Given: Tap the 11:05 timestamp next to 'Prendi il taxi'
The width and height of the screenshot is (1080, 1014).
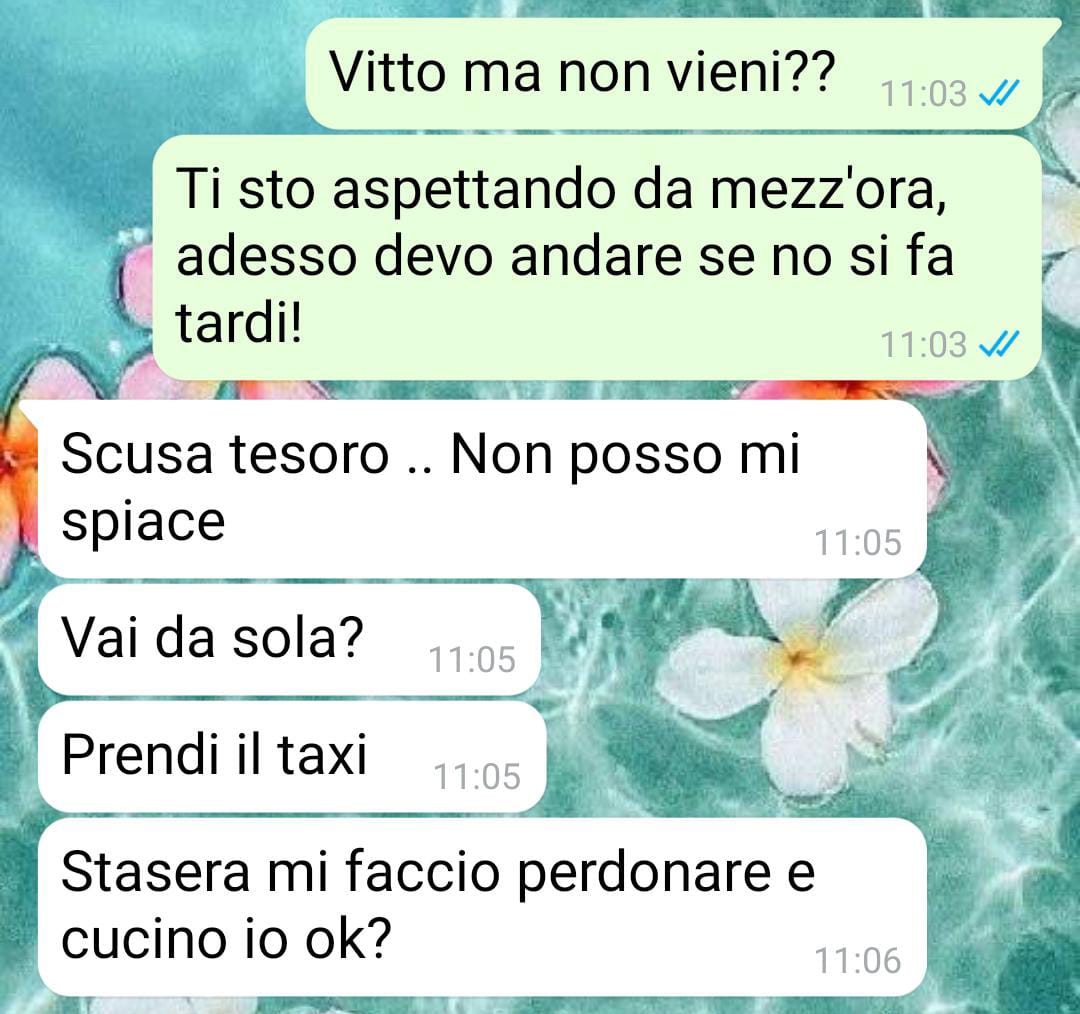Looking at the screenshot, I should coord(477,777).
